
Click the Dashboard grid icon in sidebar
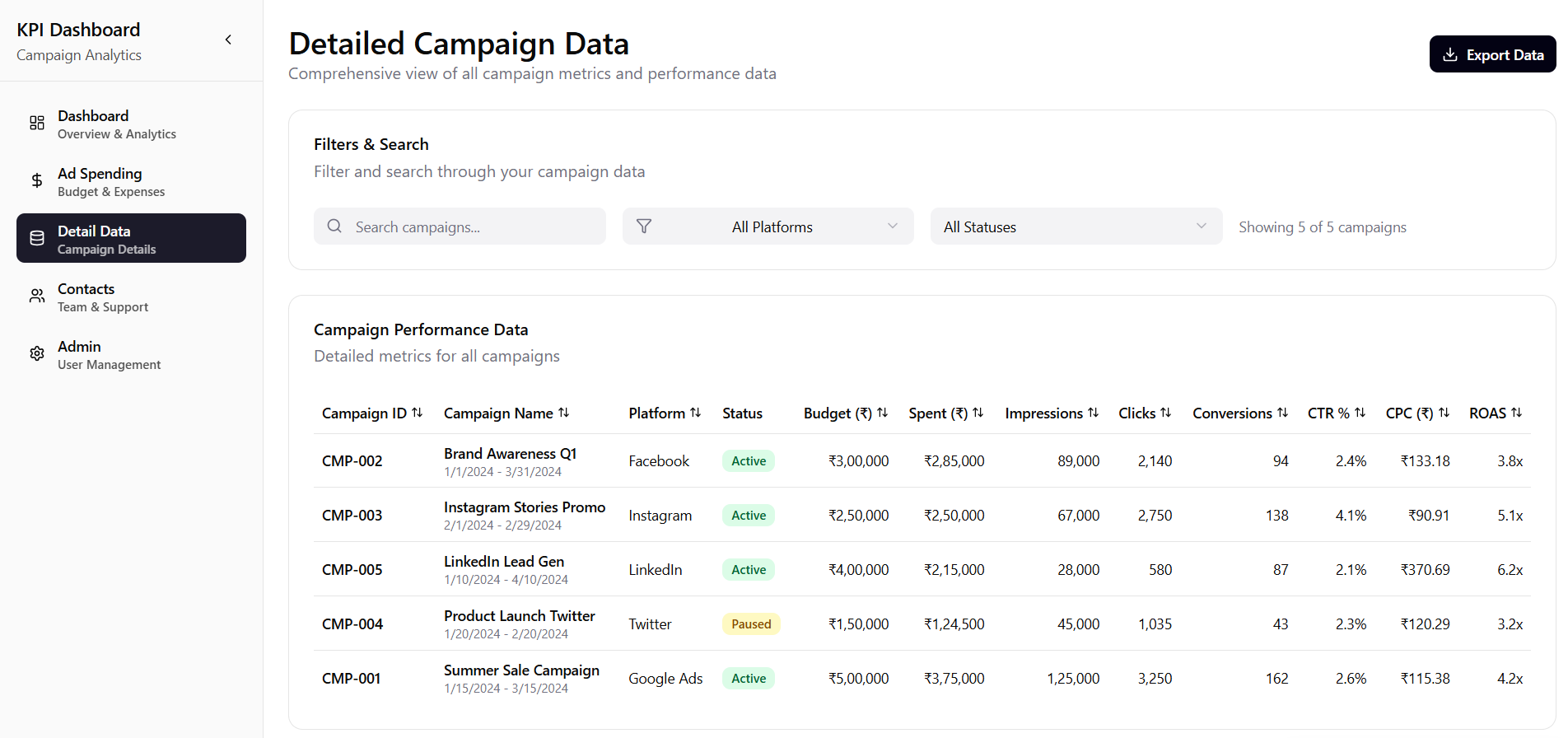coord(37,123)
